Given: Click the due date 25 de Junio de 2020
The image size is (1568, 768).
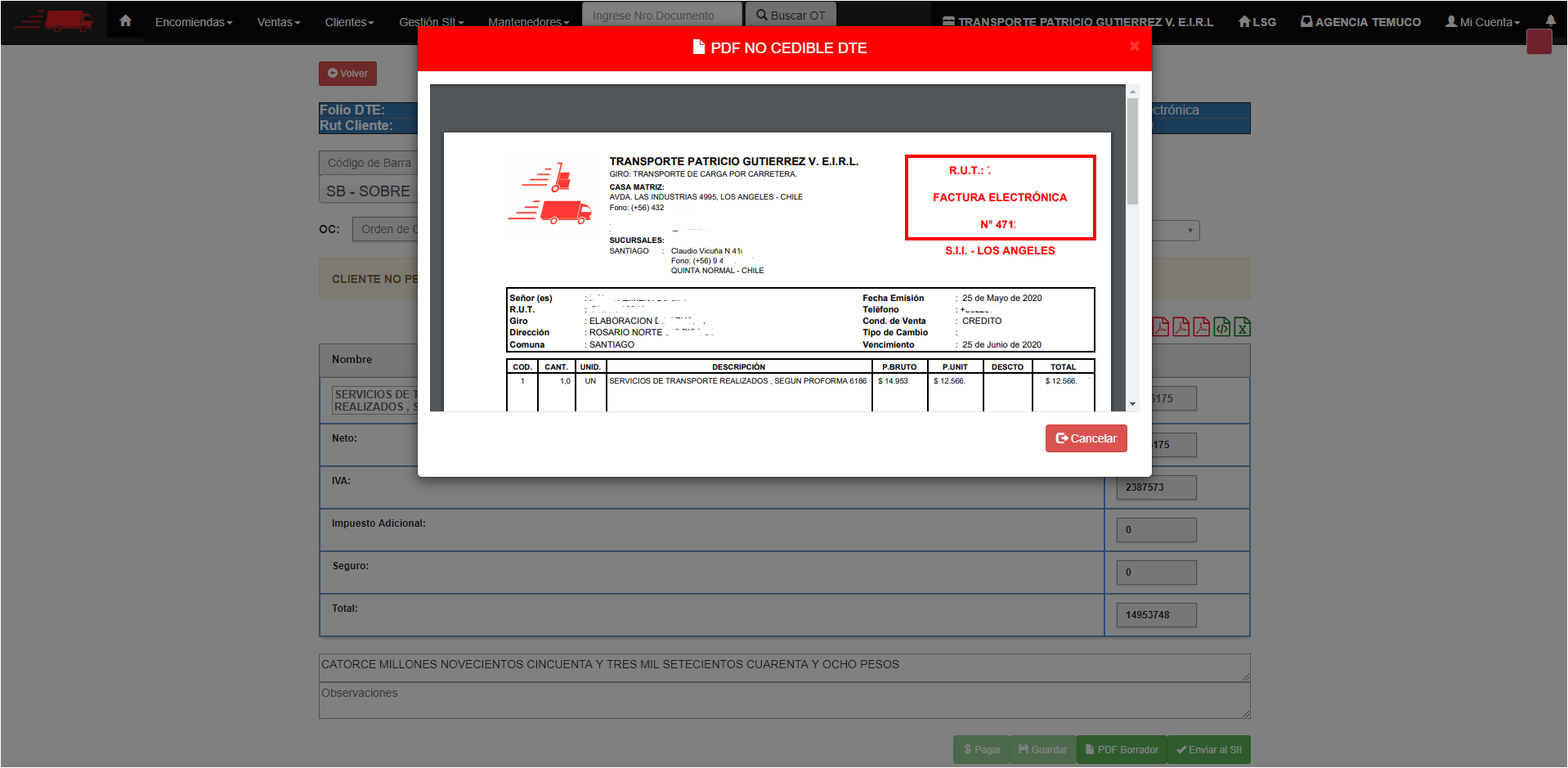Looking at the screenshot, I should tap(1001, 344).
